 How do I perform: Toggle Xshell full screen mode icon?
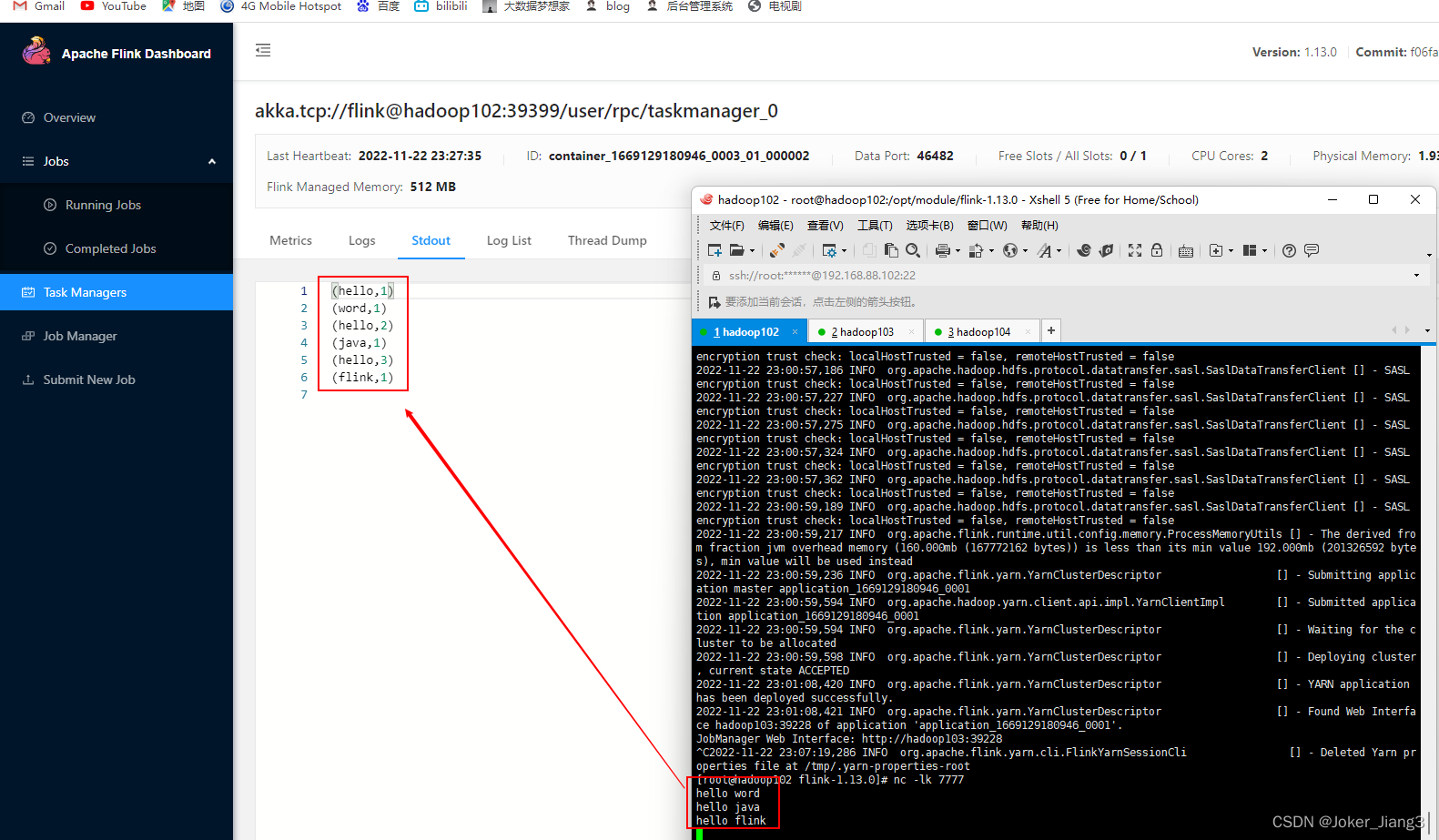pos(1135,250)
